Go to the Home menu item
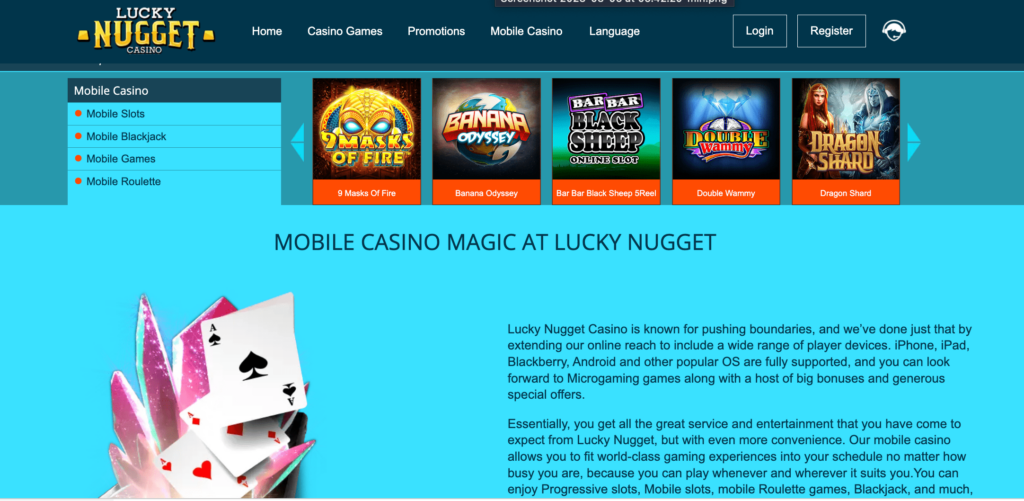The height and width of the screenshot is (501, 1024). 267,31
